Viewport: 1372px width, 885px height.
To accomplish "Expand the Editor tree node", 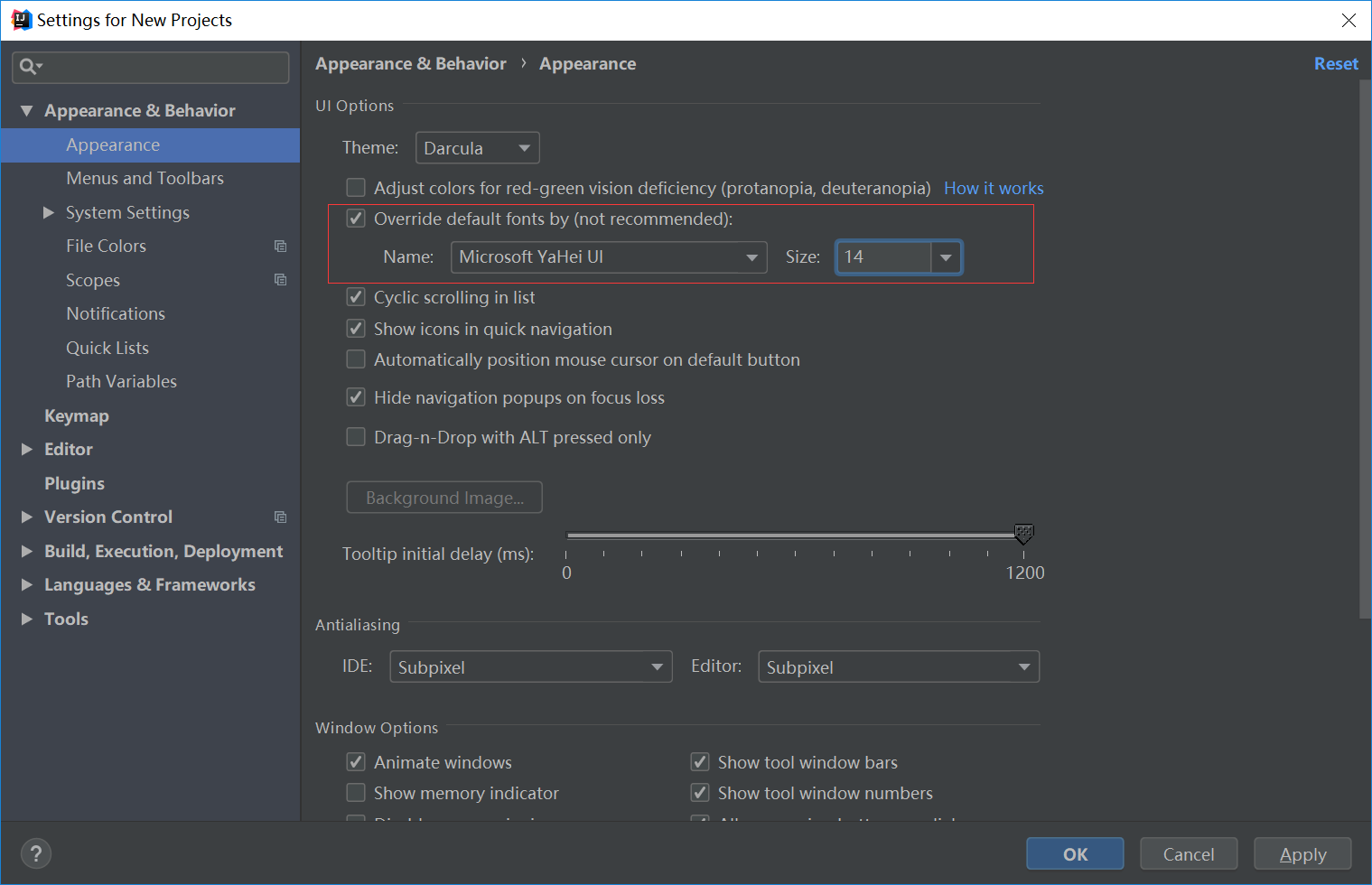I will coord(26,449).
